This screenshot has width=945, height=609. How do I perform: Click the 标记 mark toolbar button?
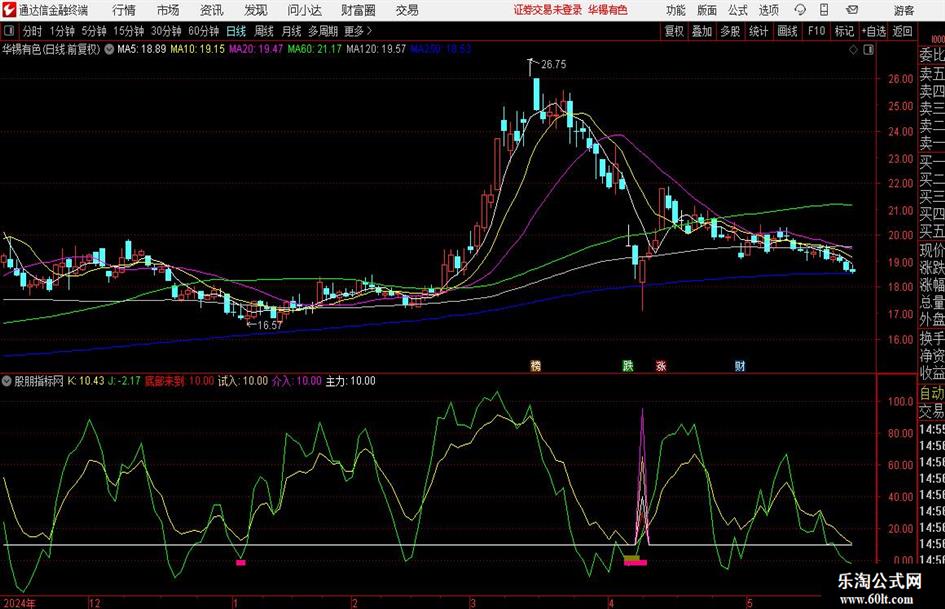(844, 31)
